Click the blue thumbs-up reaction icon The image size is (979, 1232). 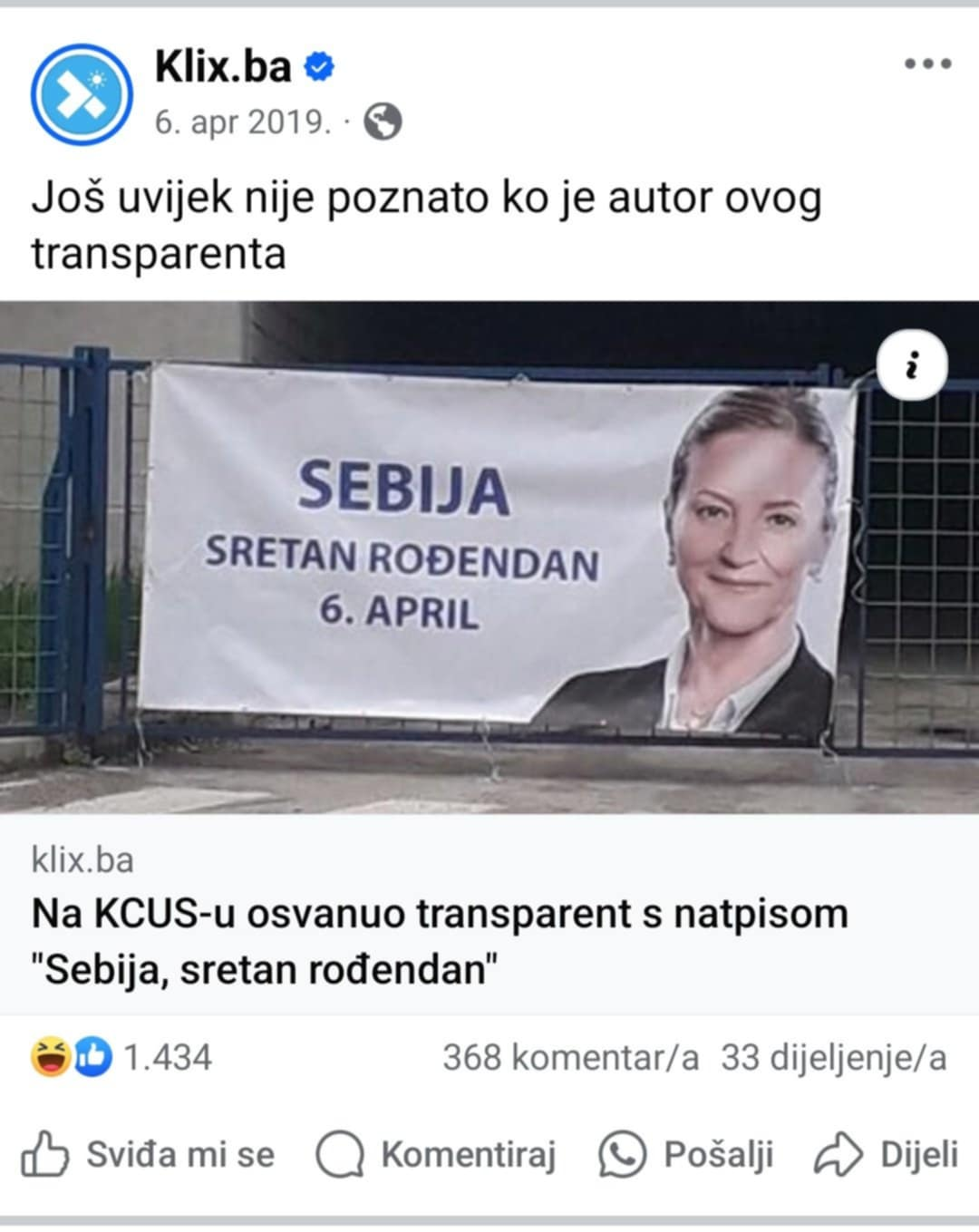point(92,1057)
